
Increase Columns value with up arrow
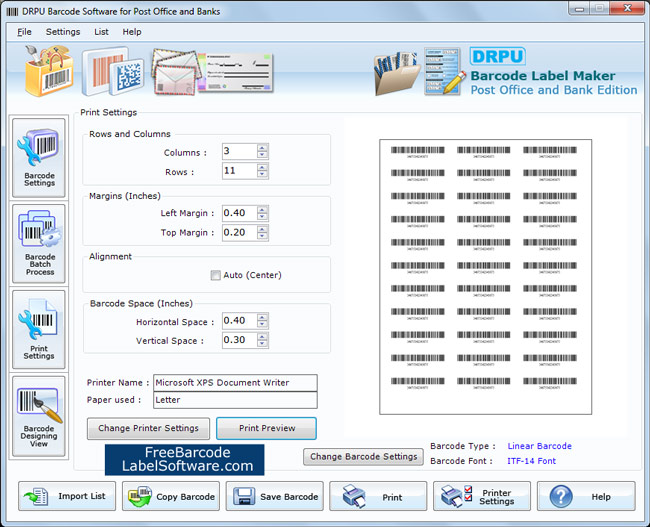pyautogui.click(x=262, y=148)
